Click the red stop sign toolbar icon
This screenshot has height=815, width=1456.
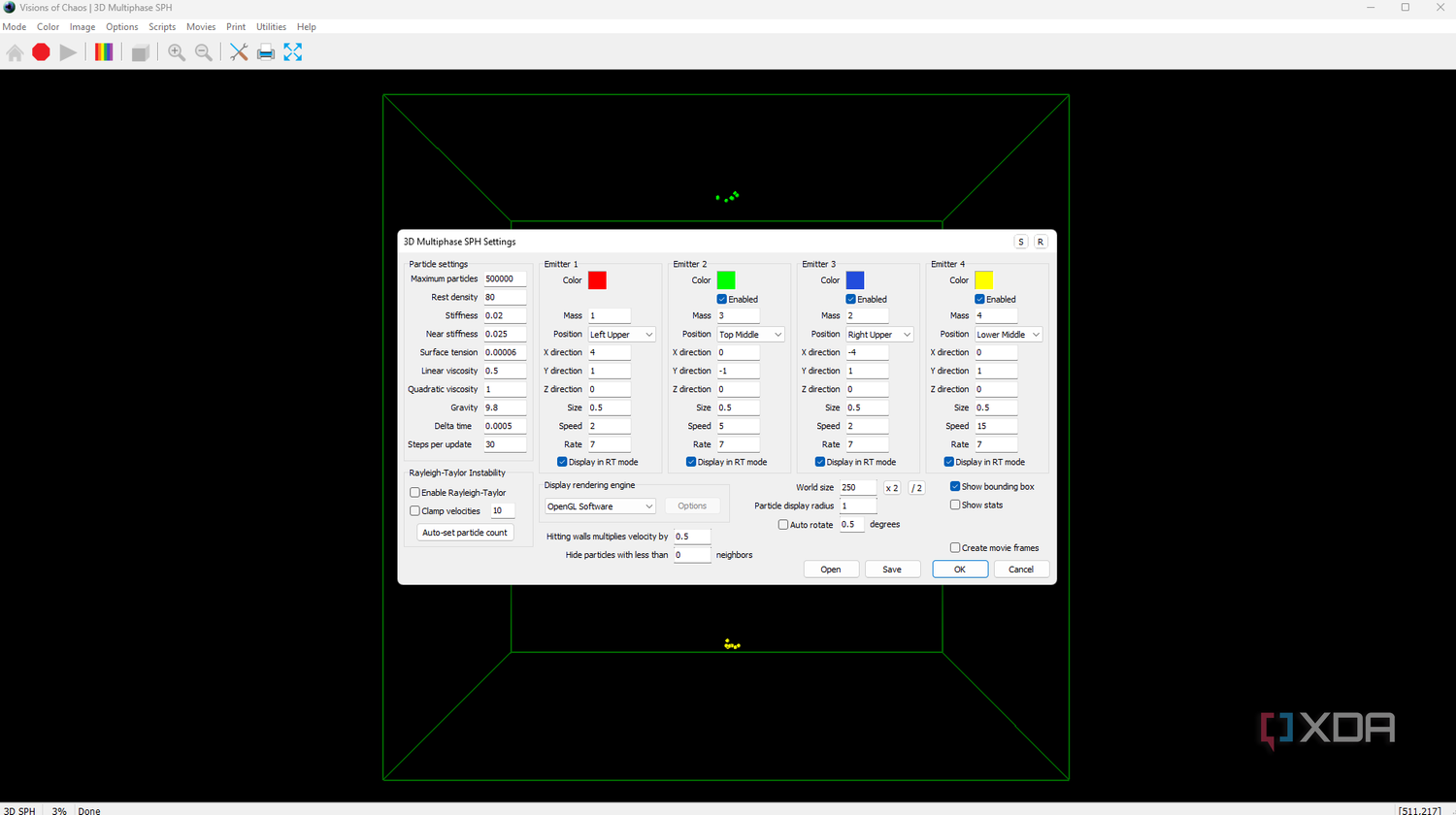(41, 52)
